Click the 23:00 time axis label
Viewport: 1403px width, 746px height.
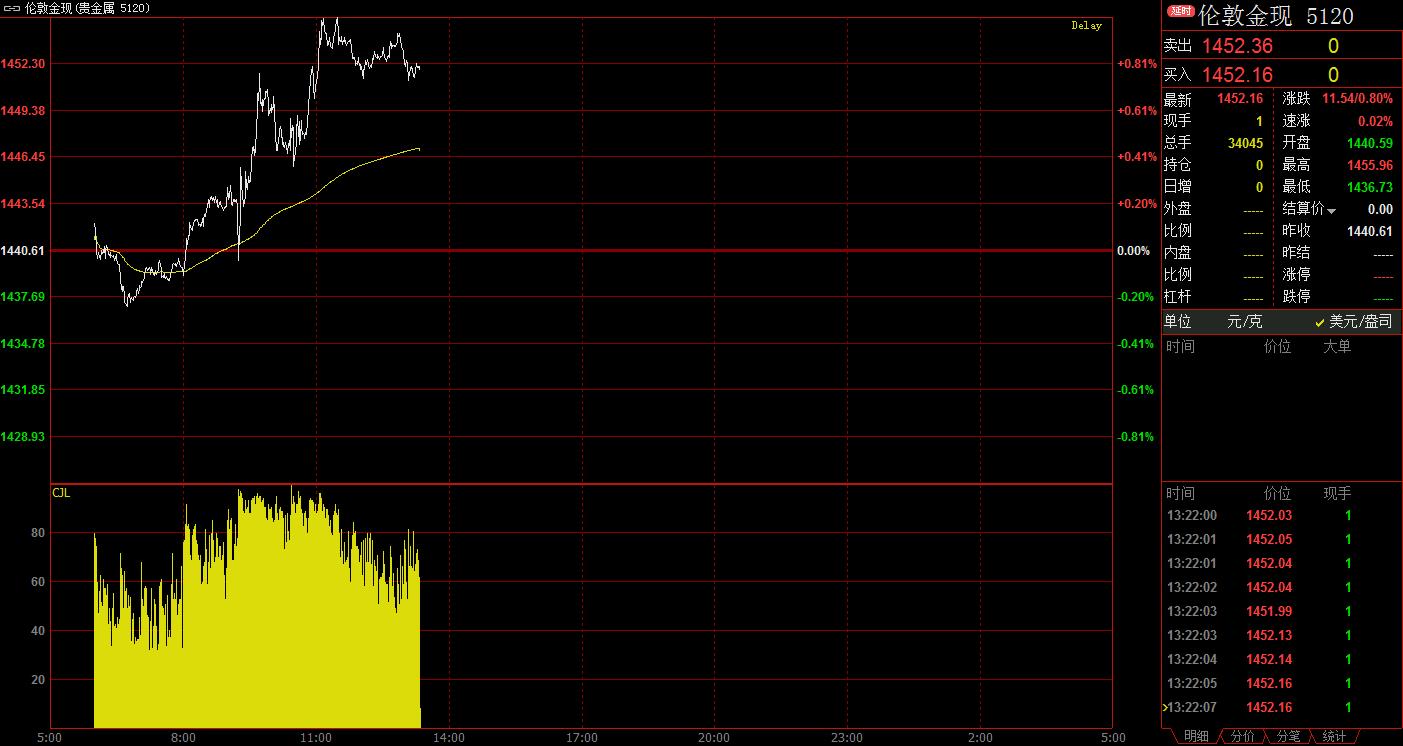point(847,738)
